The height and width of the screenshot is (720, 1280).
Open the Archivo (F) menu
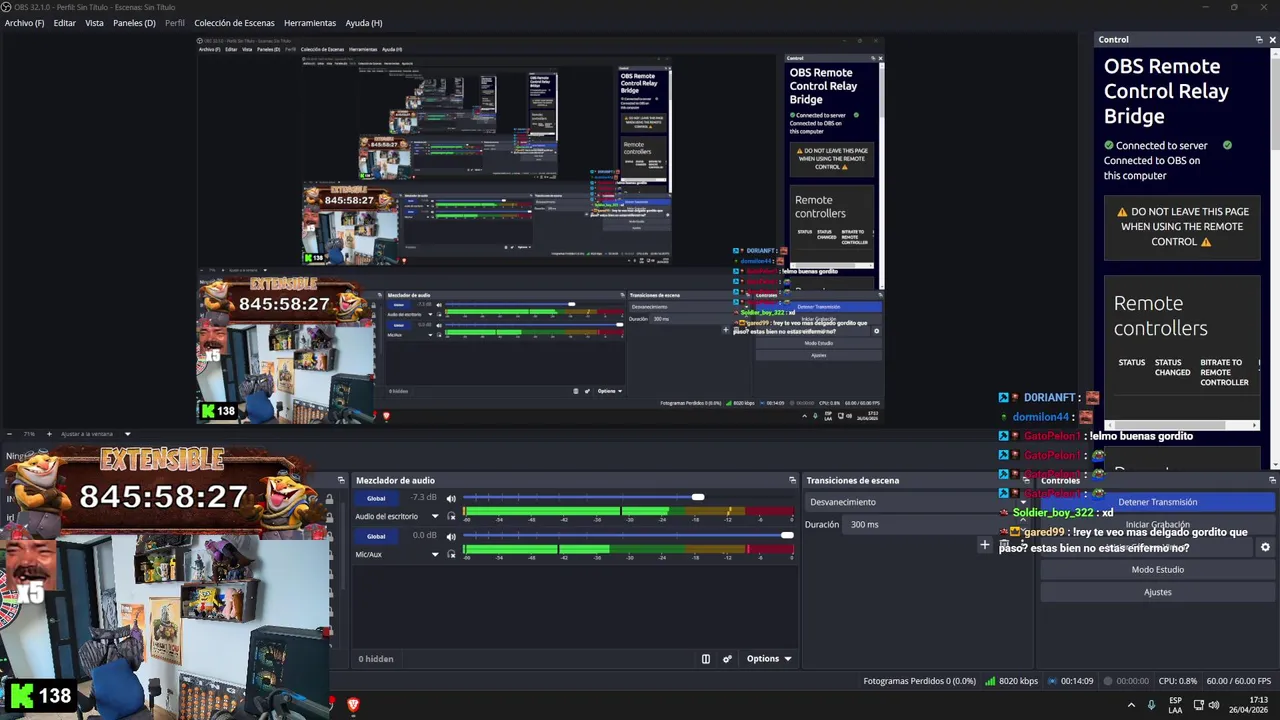(x=24, y=23)
